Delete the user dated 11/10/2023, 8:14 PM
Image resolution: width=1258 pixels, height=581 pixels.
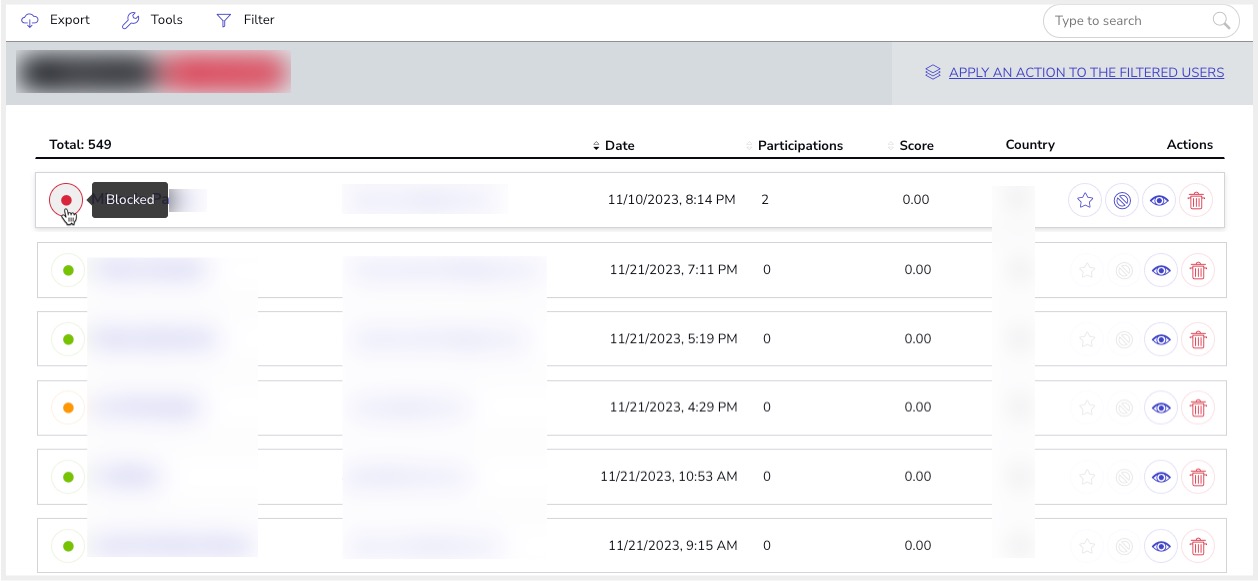[x=1196, y=200]
